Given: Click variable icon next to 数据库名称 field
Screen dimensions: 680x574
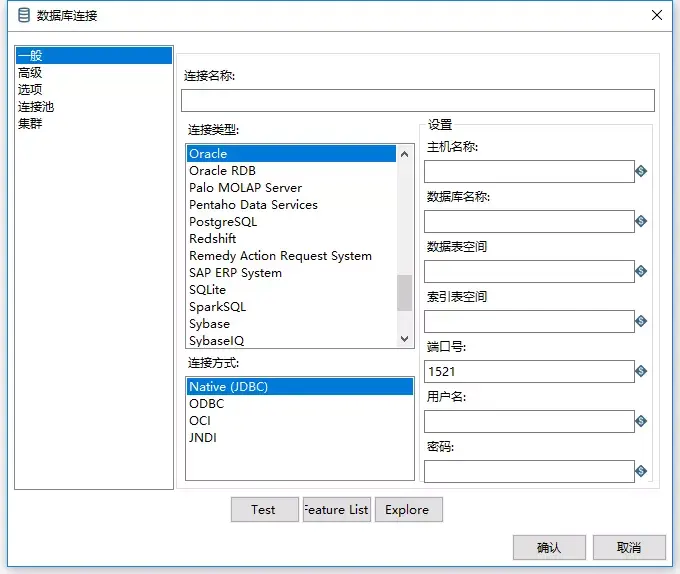Looking at the screenshot, I should click(641, 221).
